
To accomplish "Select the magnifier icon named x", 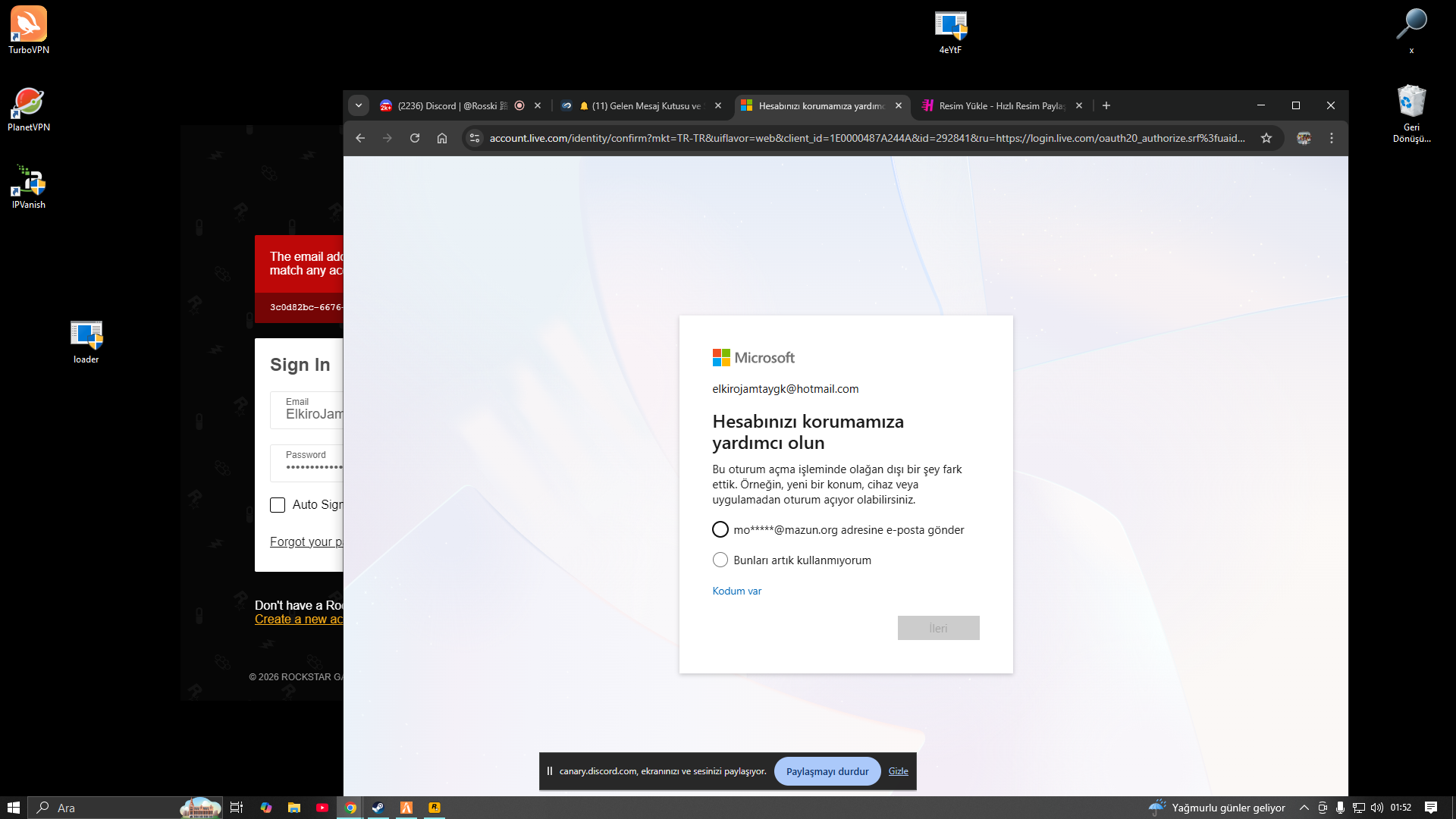I will point(1411,30).
